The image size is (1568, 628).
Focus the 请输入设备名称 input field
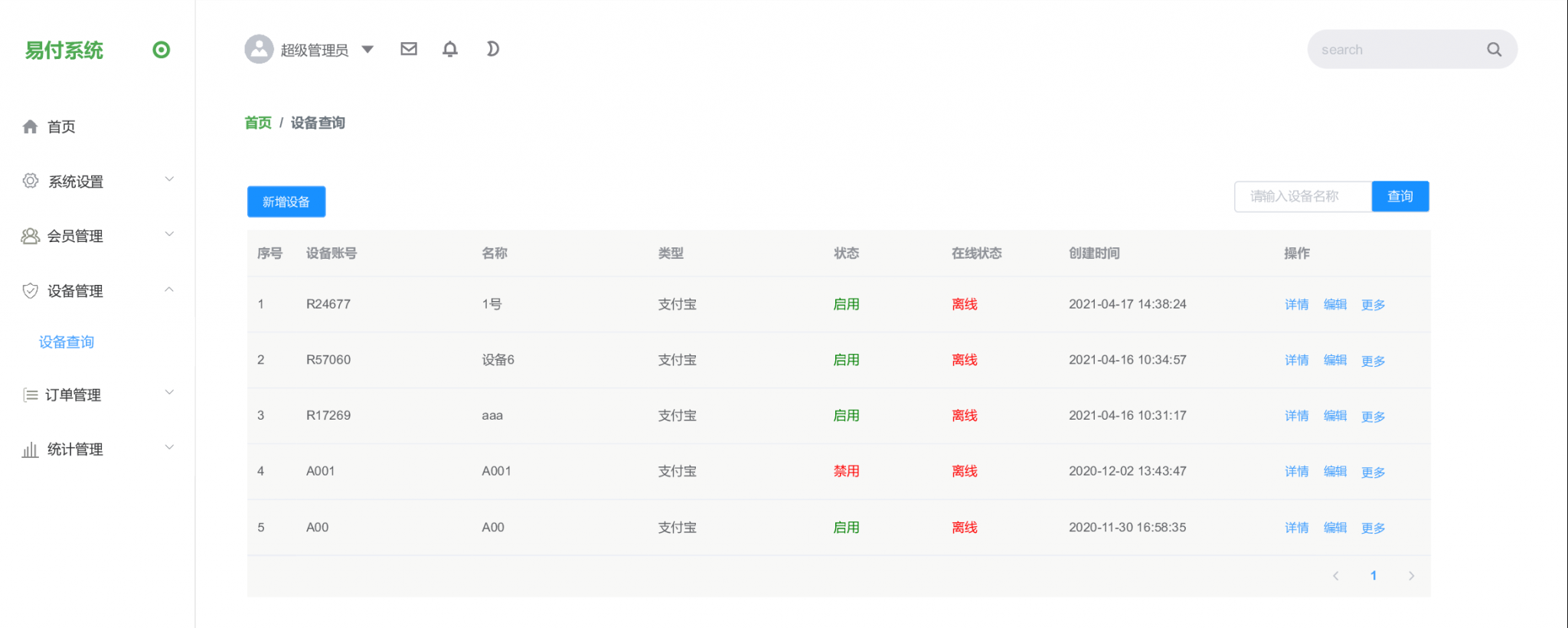click(x=1302, y=196)
